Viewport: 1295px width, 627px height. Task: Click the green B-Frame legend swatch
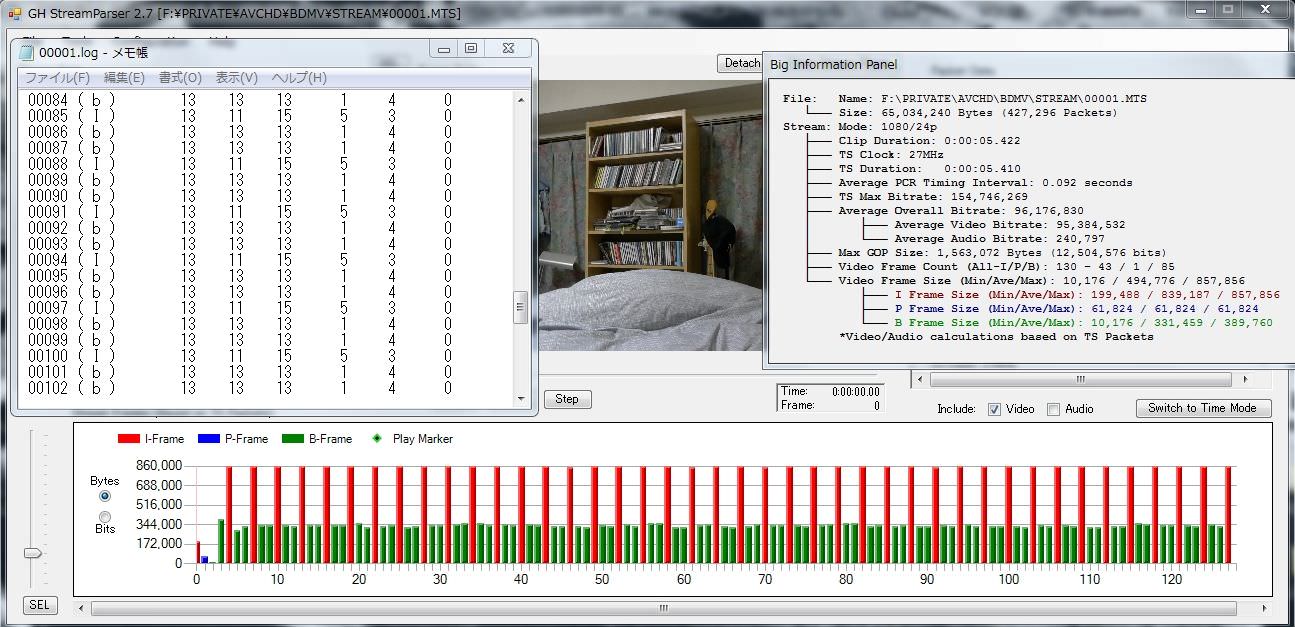[292, 439]
